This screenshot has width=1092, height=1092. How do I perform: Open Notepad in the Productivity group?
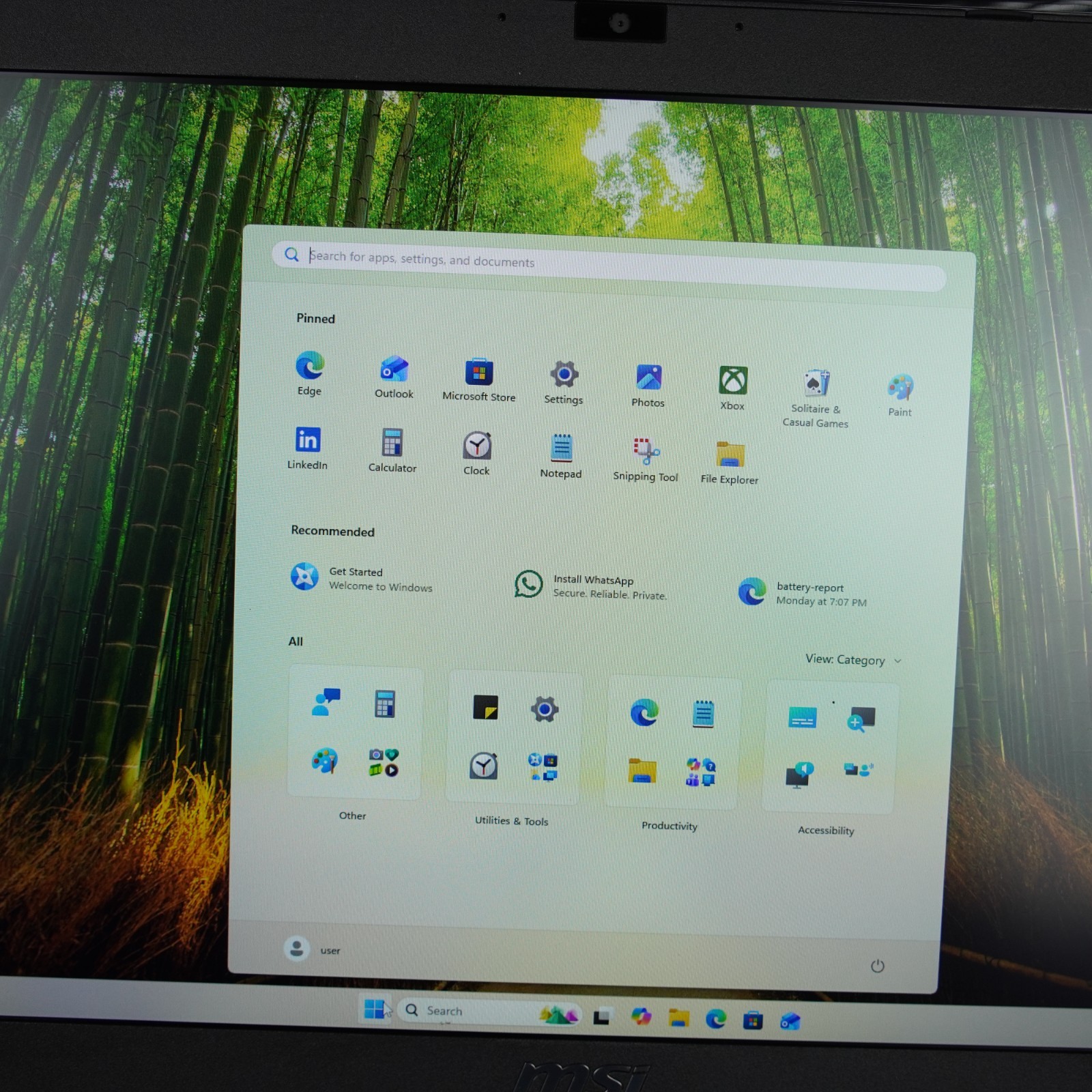point(703,714)
